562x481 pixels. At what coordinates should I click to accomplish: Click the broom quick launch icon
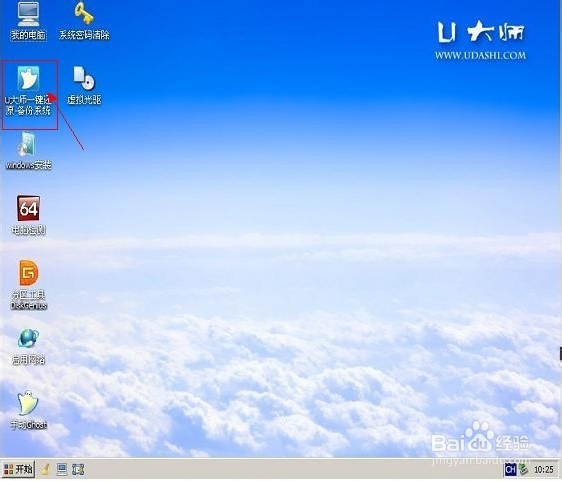point(46,470)
